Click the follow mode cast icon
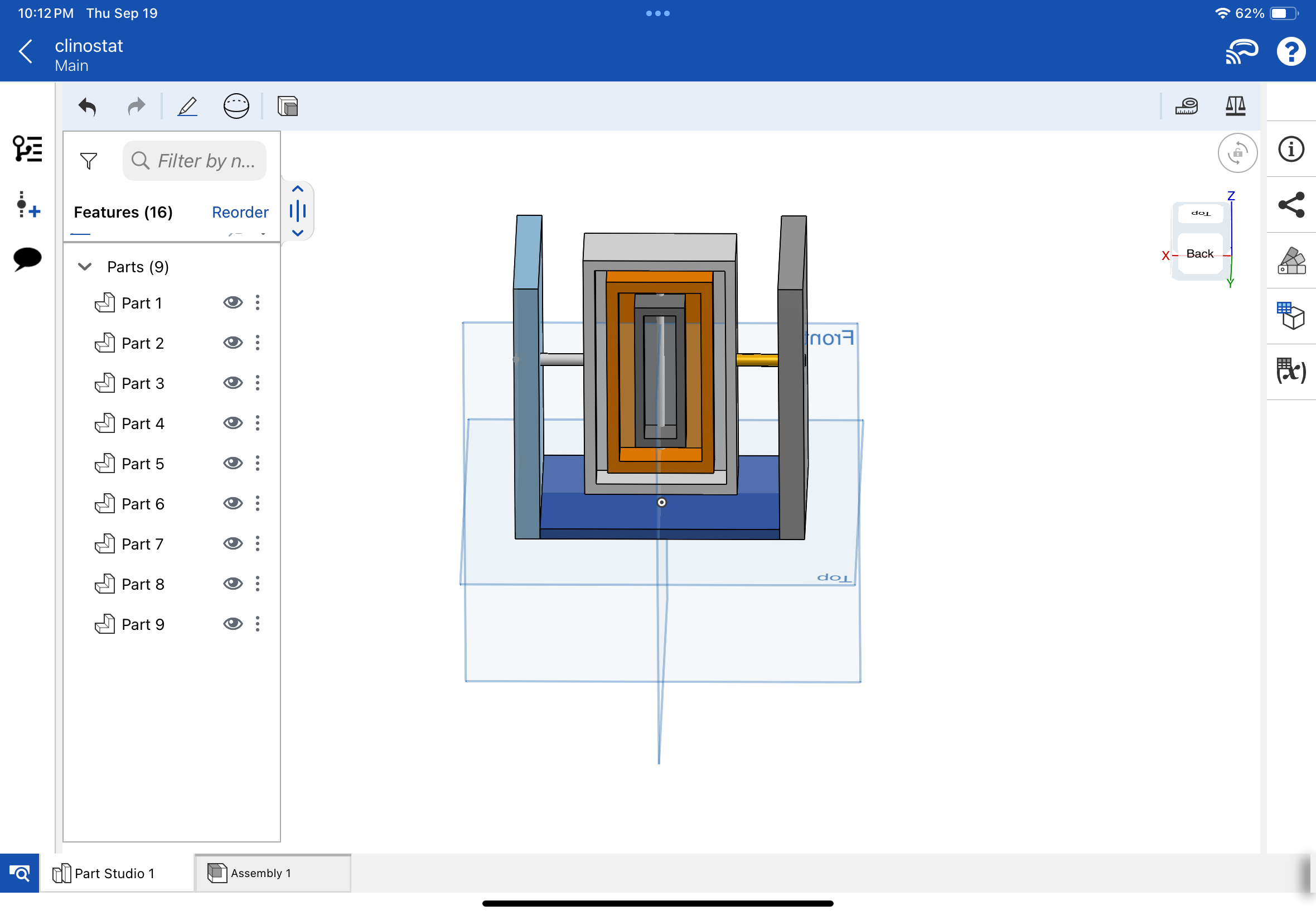1316x915 pixels. [x=1241, y=52]
